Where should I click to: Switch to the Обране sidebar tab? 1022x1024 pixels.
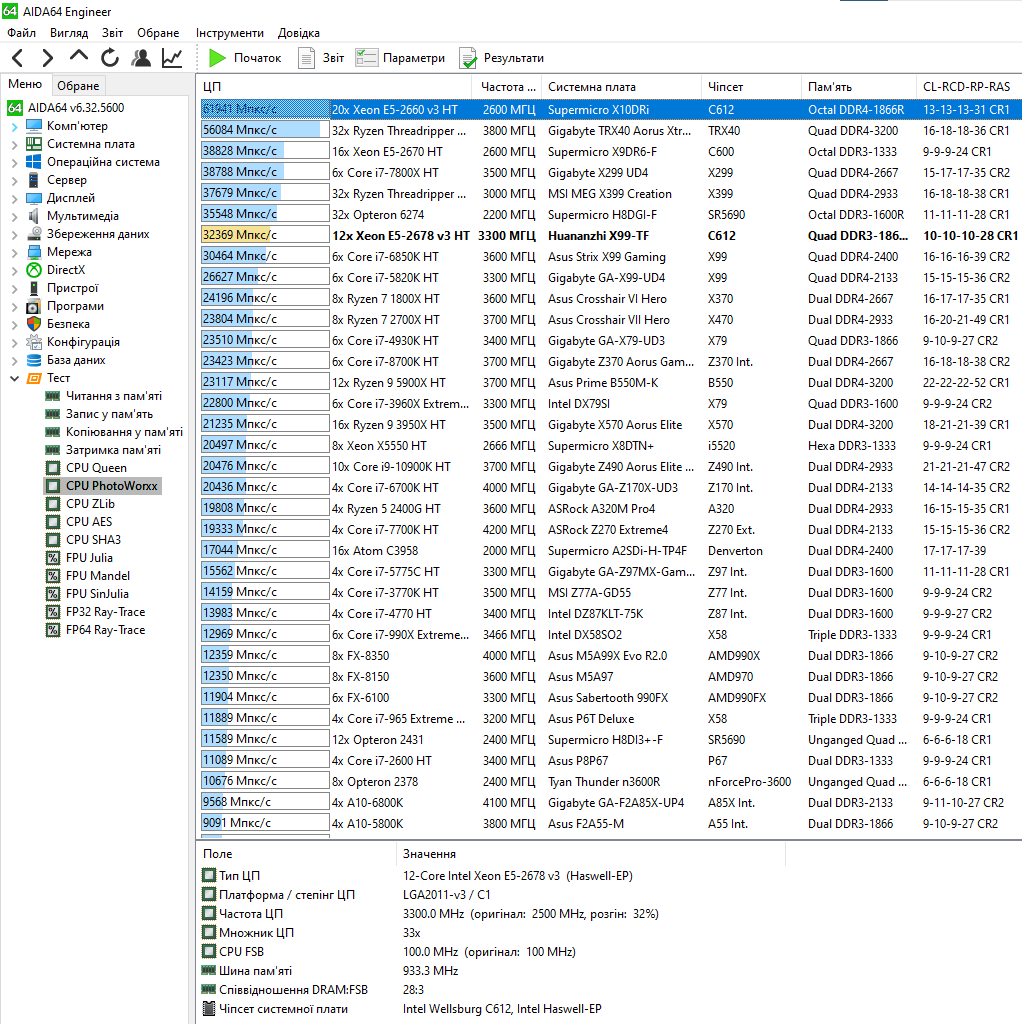pos(78,86)
